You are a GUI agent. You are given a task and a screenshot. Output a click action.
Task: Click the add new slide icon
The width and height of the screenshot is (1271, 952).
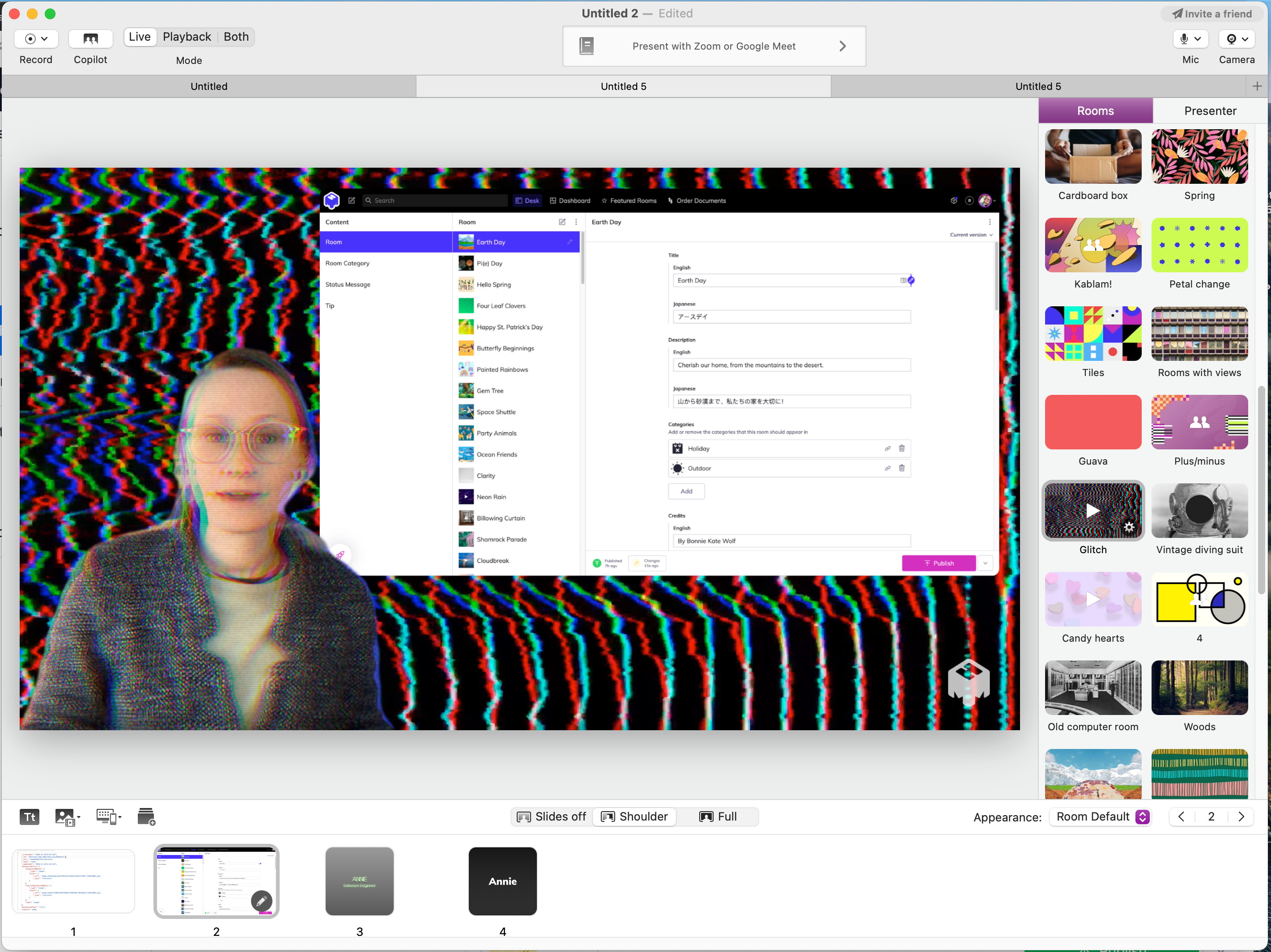coord(147,817)
